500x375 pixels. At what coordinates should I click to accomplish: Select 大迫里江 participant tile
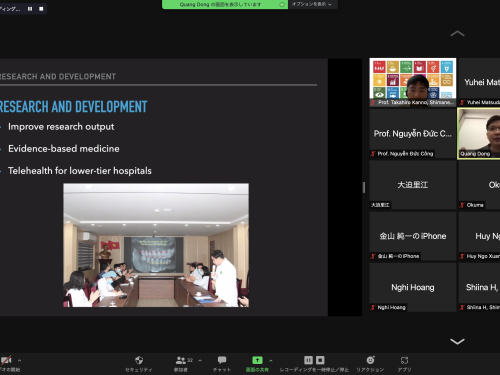pos(413,185)
